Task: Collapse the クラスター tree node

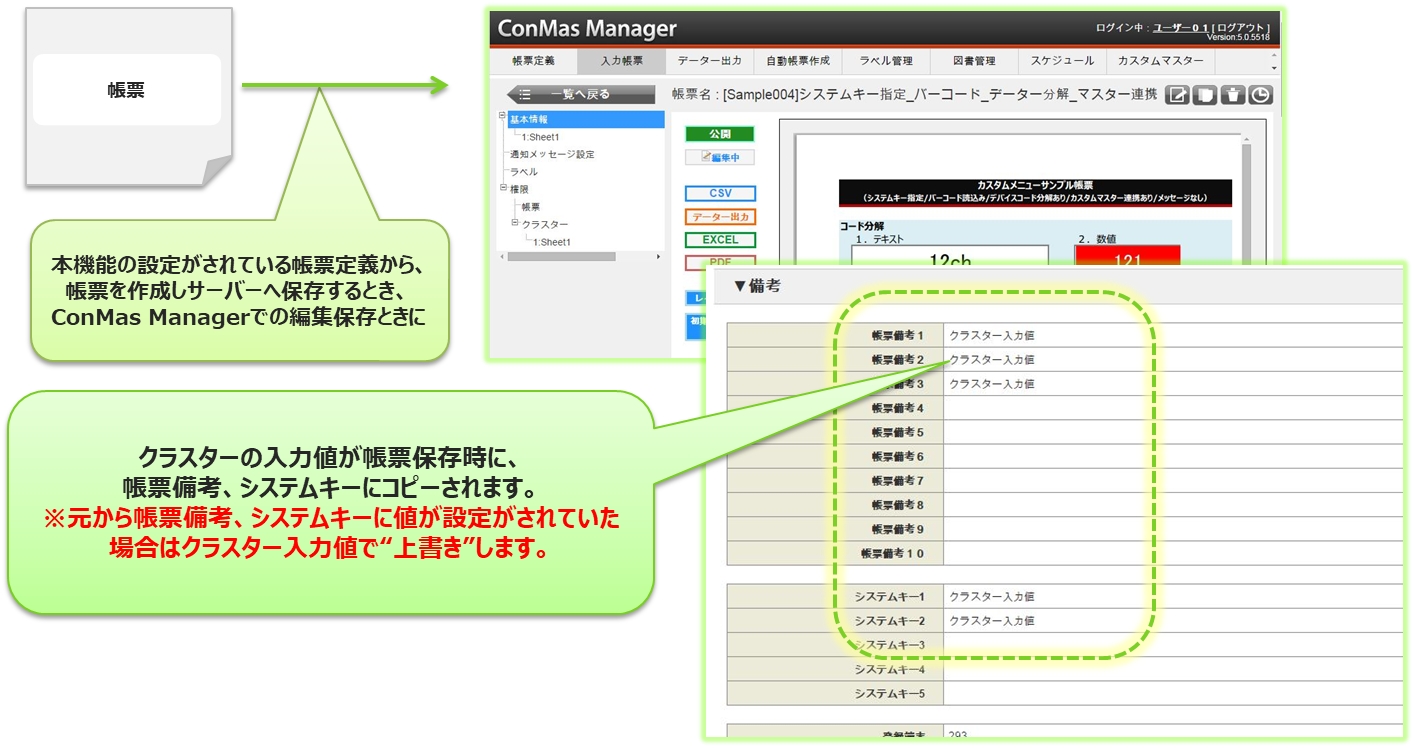Action: (x=515, y=224)
